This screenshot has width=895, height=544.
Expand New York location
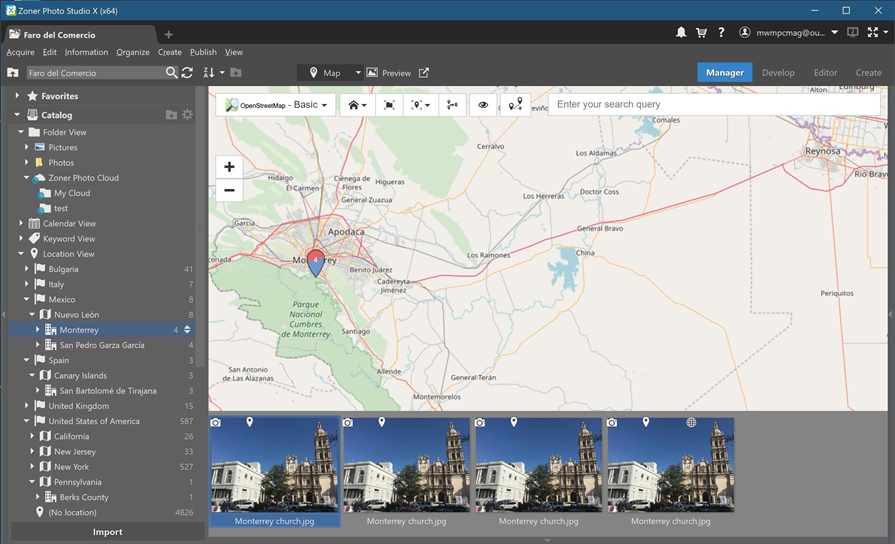coord(32,467)
